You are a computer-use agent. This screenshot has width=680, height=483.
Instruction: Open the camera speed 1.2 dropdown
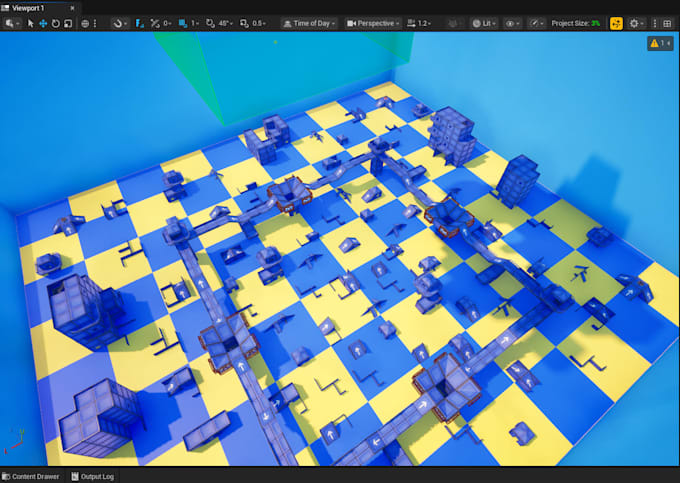(419, 23)
